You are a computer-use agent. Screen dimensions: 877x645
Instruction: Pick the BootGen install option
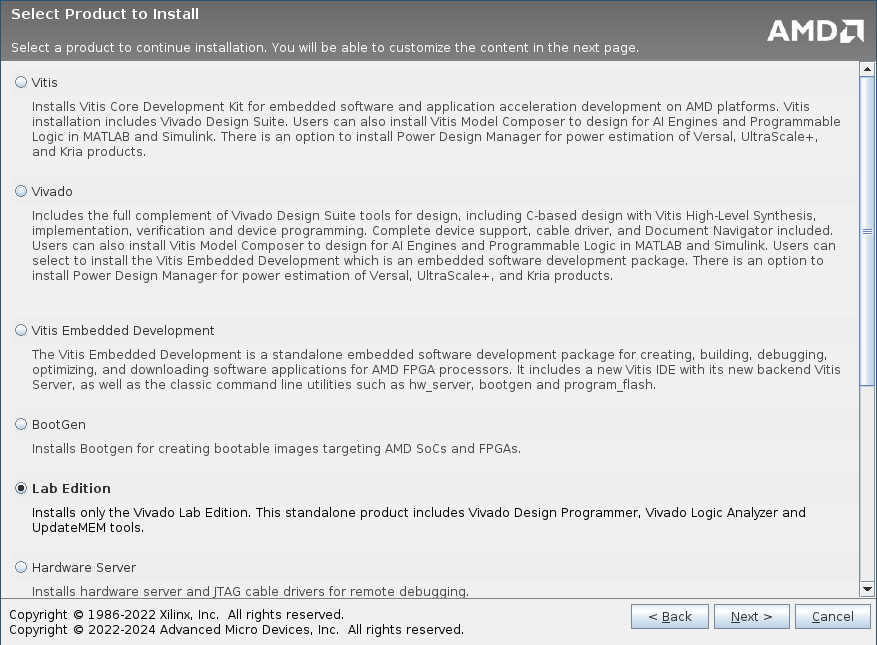[21, 424]
